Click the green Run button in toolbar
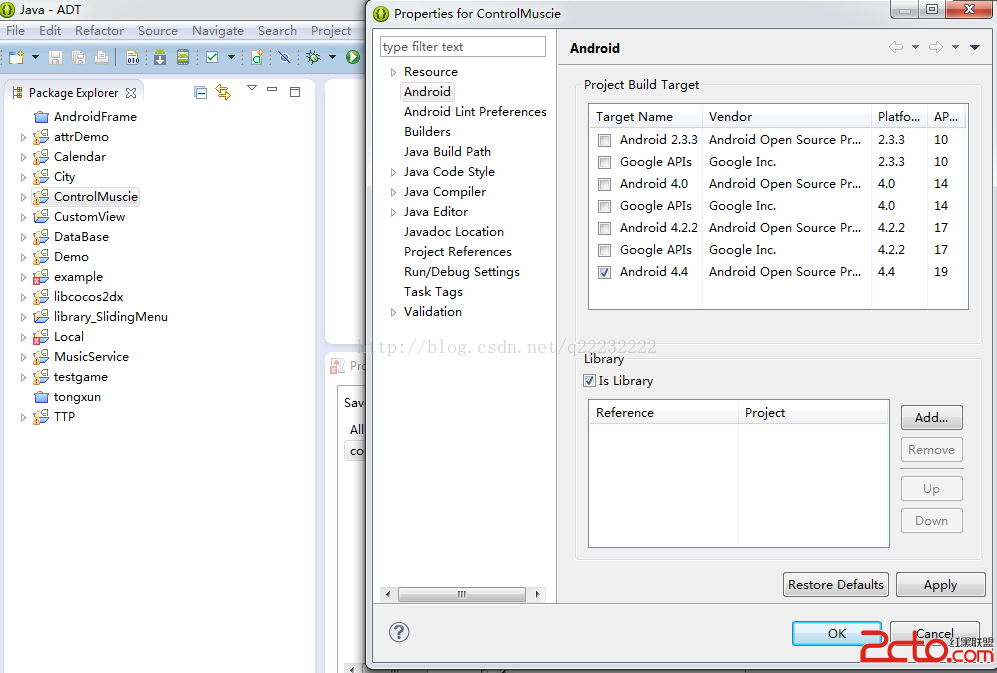This screenshot has height=673, width=997. pos(352,58)
